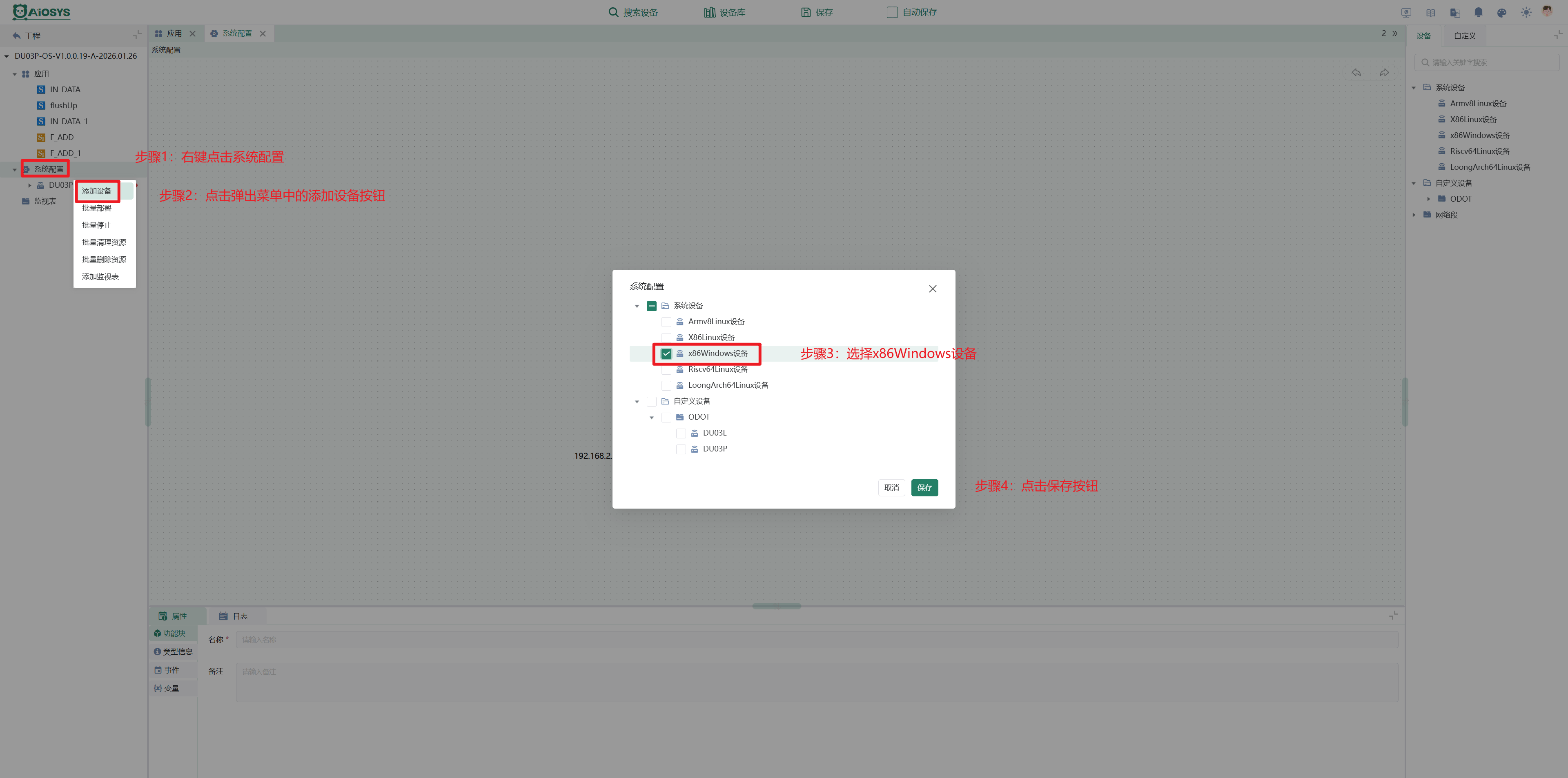Viewport: 1568px width, 778px height.
Task: Click the keyword search field in device panel
Action: tap(1486, 62)
